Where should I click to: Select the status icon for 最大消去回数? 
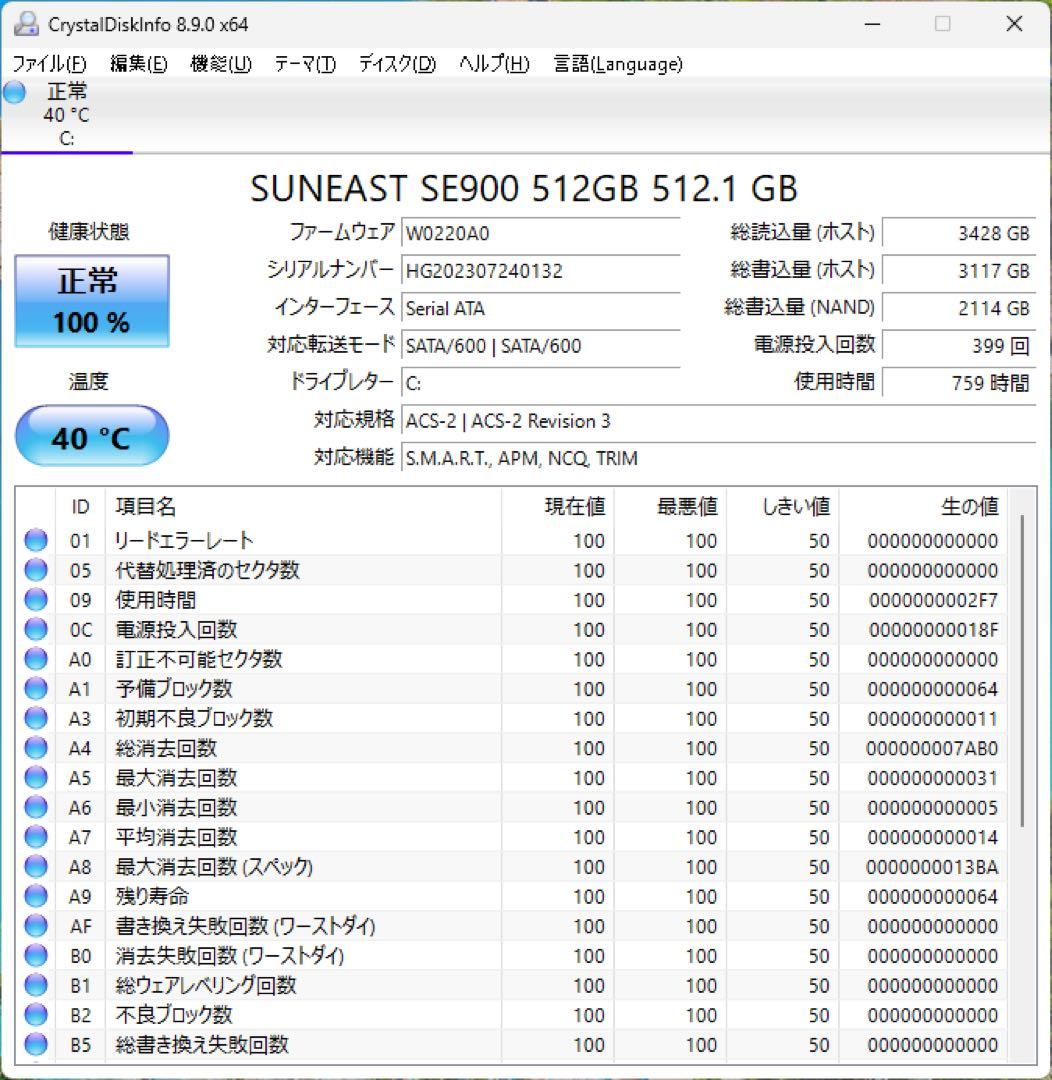coord(35,777)
